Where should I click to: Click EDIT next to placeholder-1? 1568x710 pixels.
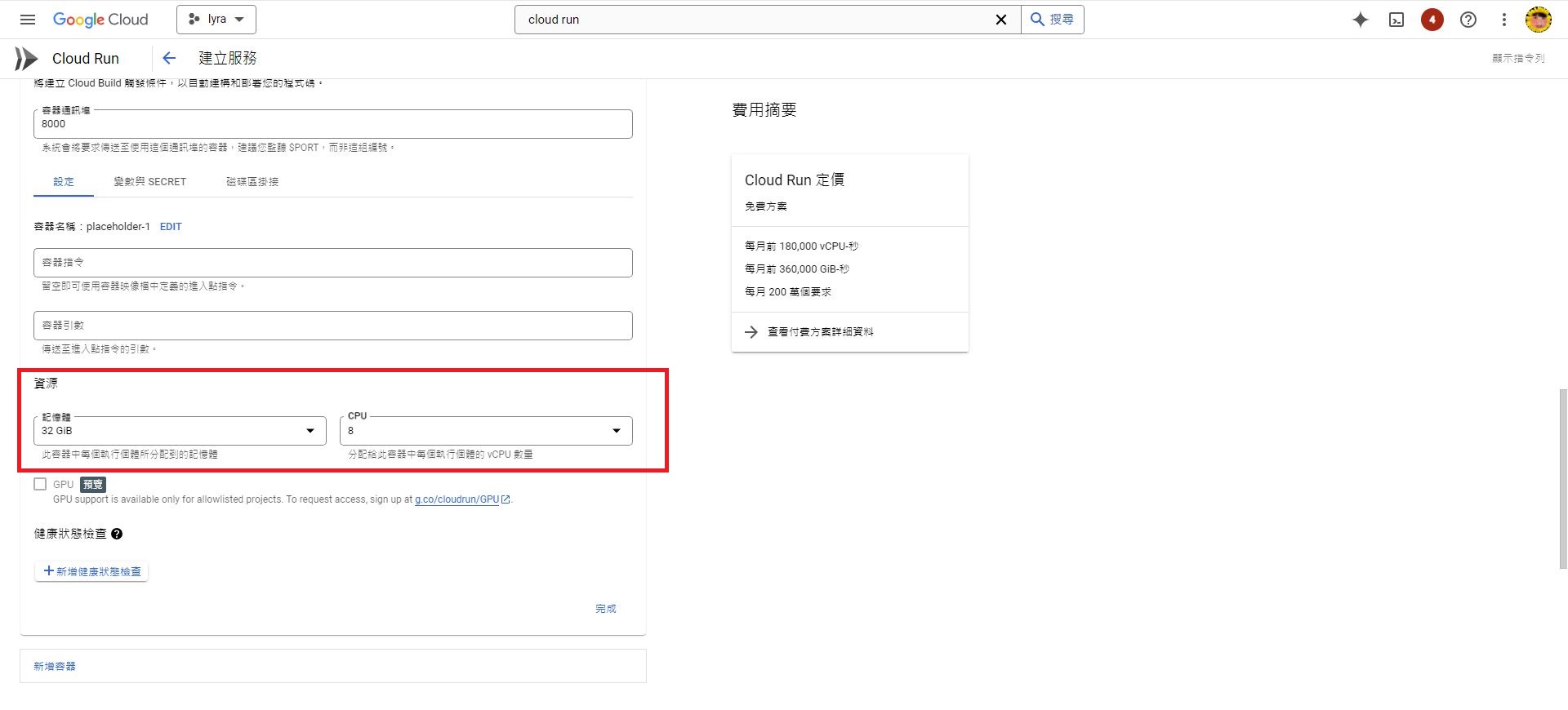171,227
